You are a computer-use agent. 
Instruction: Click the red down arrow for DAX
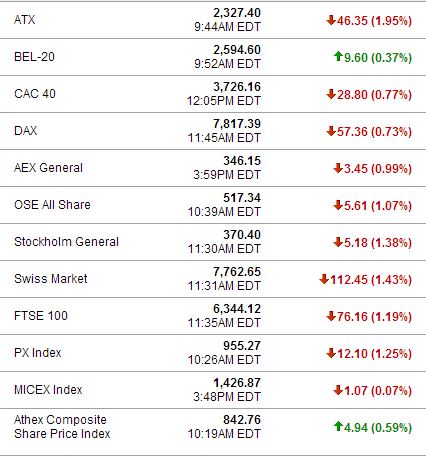click(331, 131)
